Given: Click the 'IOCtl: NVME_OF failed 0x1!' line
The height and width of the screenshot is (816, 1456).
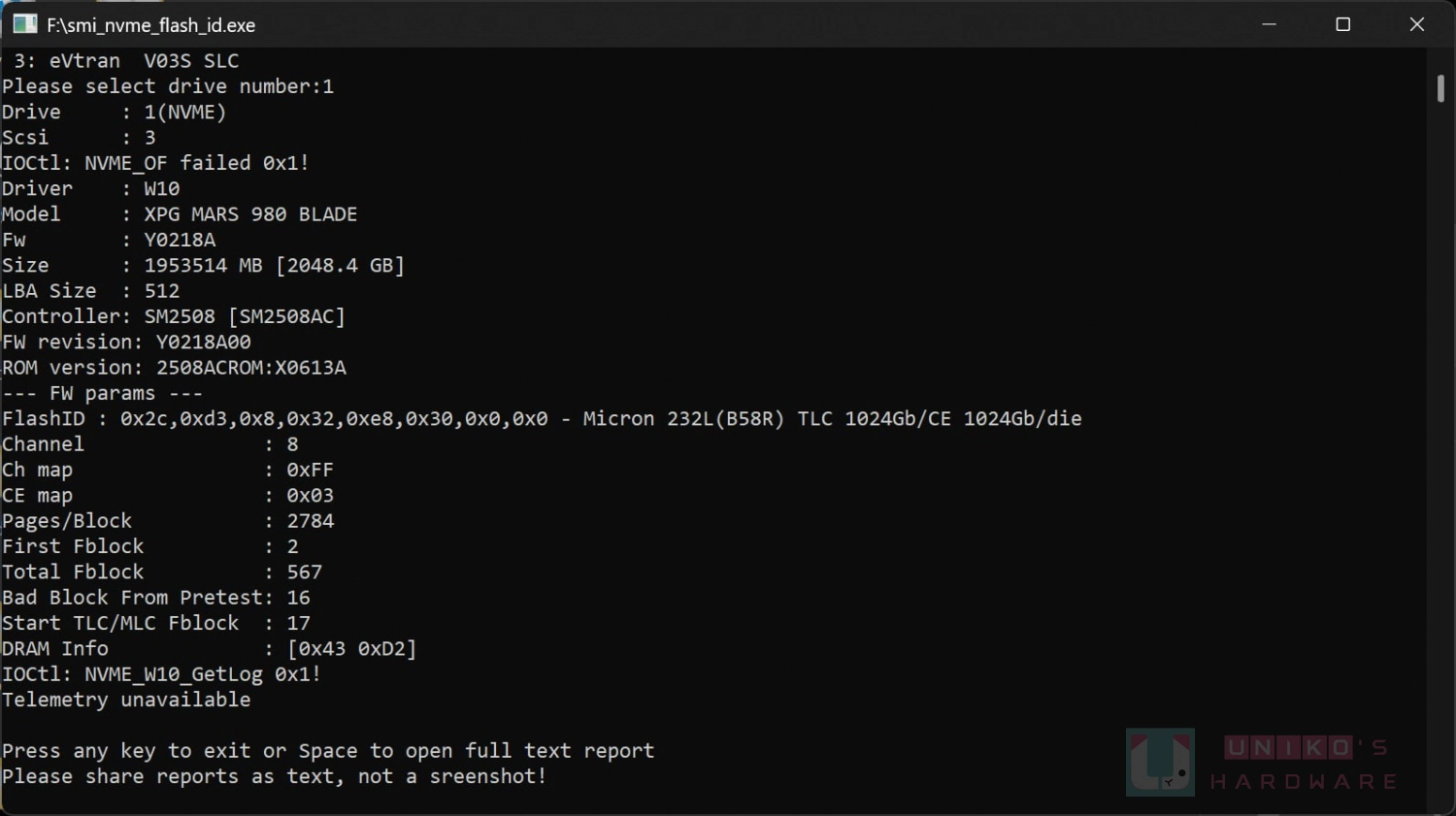Looking at the screenshot, I should coord(155,163).
